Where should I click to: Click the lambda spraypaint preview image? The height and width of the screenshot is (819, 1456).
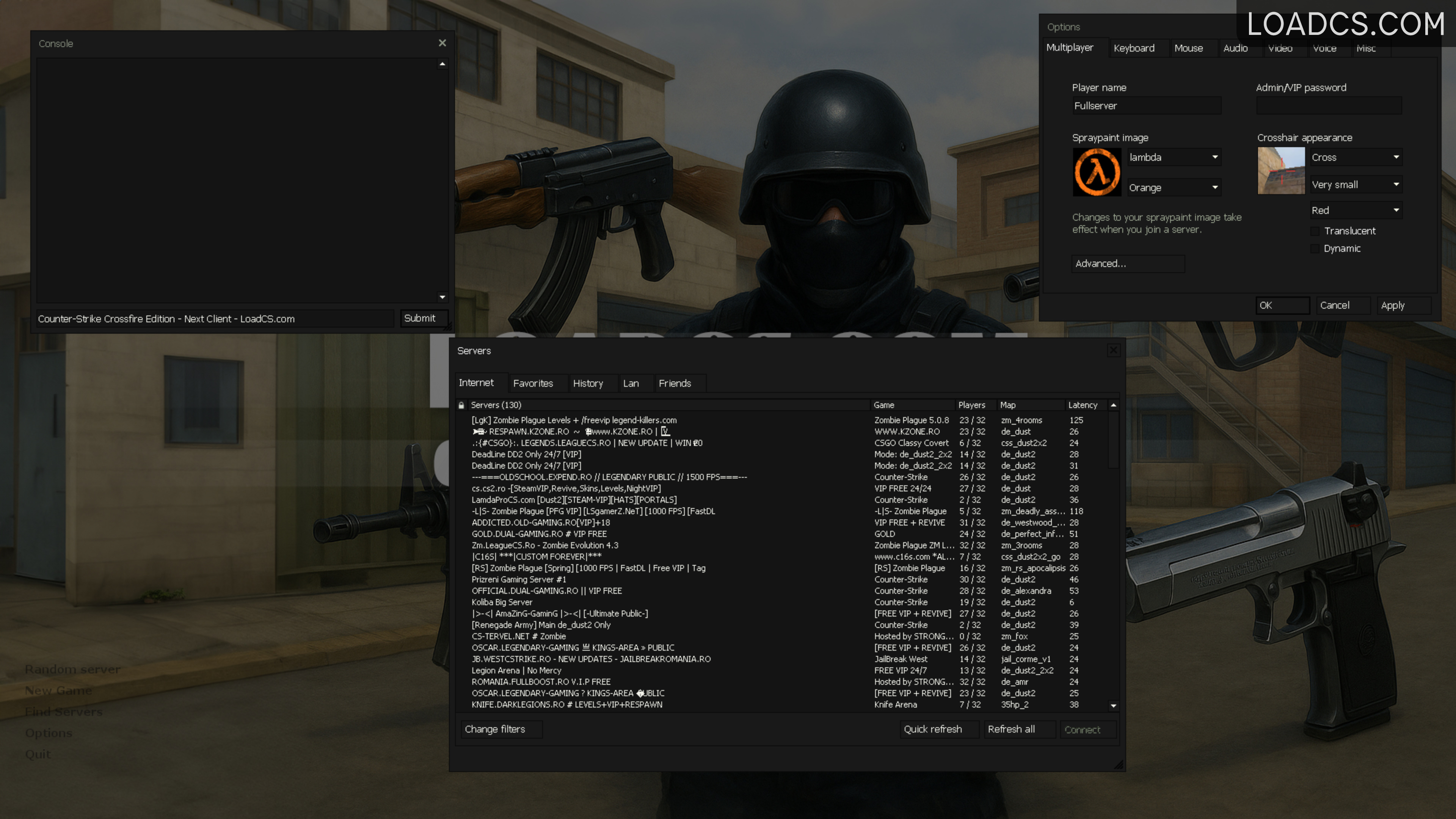tap(1097, 172)
